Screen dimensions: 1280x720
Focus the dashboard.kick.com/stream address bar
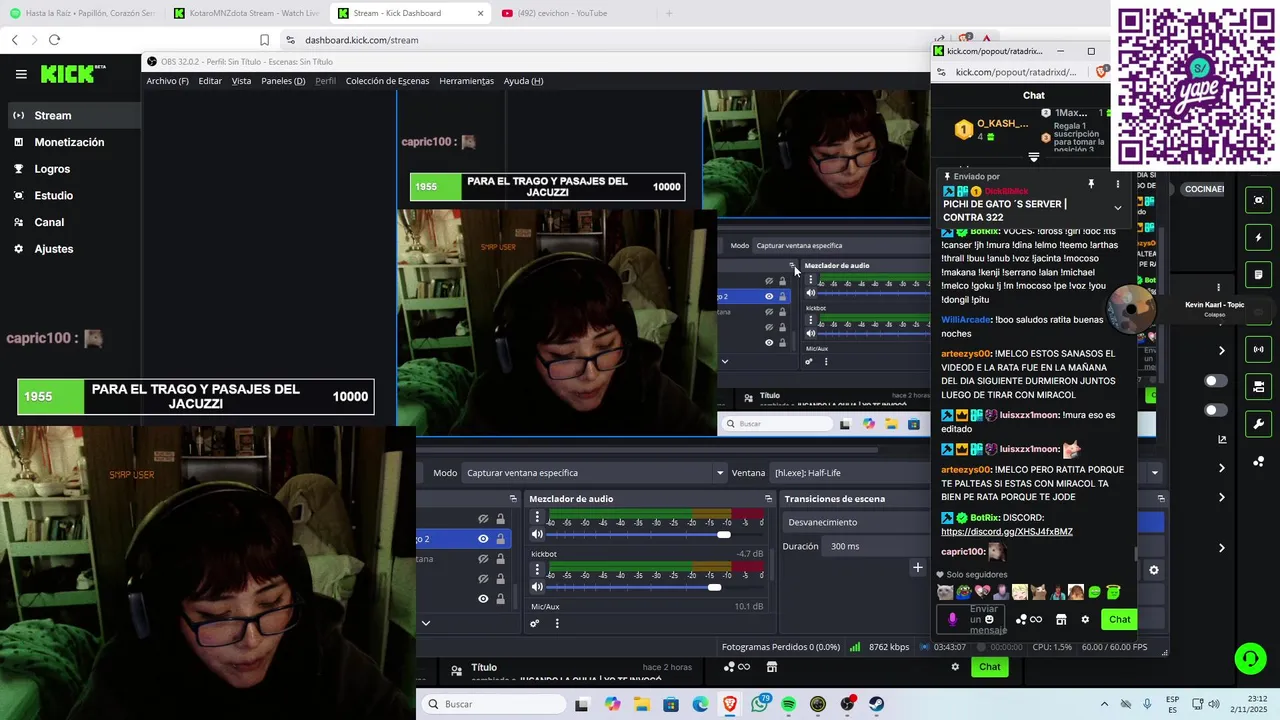[x=361, y=40]
